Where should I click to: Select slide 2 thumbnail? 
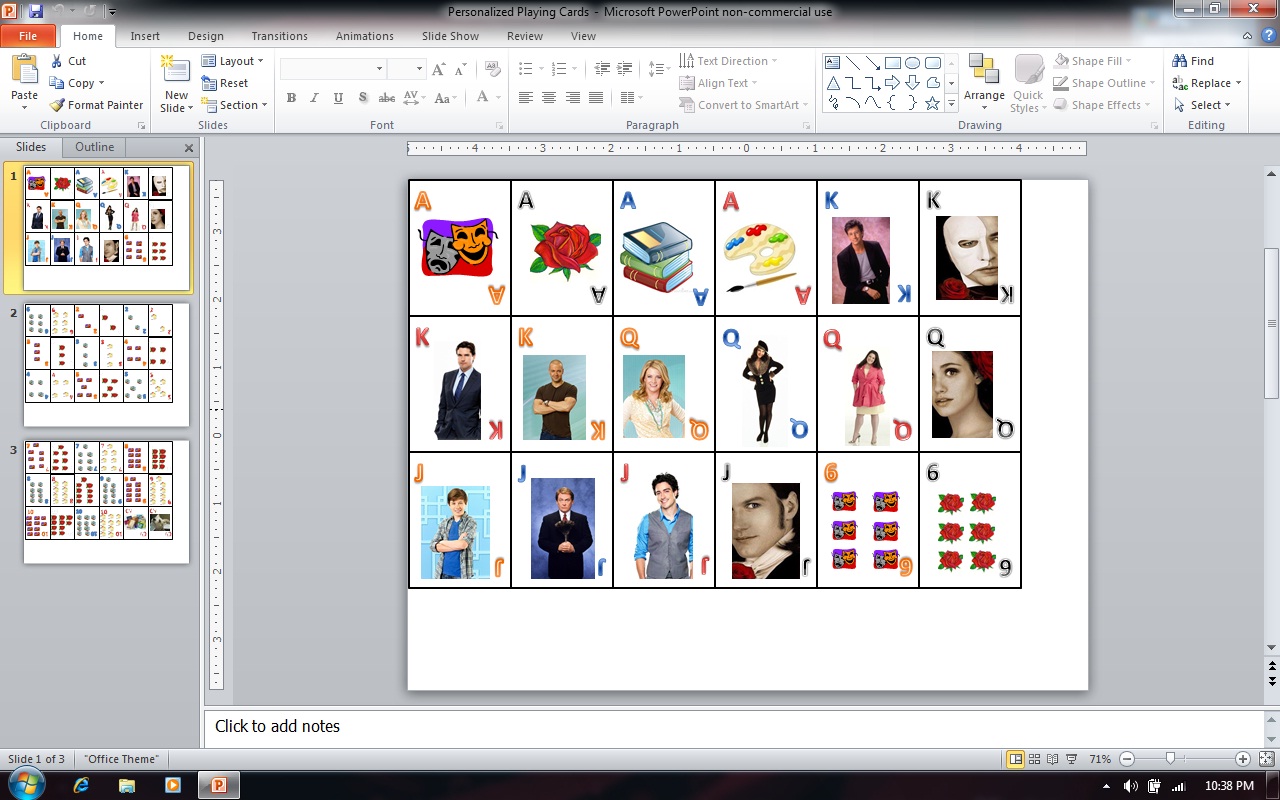click(106, 365)
